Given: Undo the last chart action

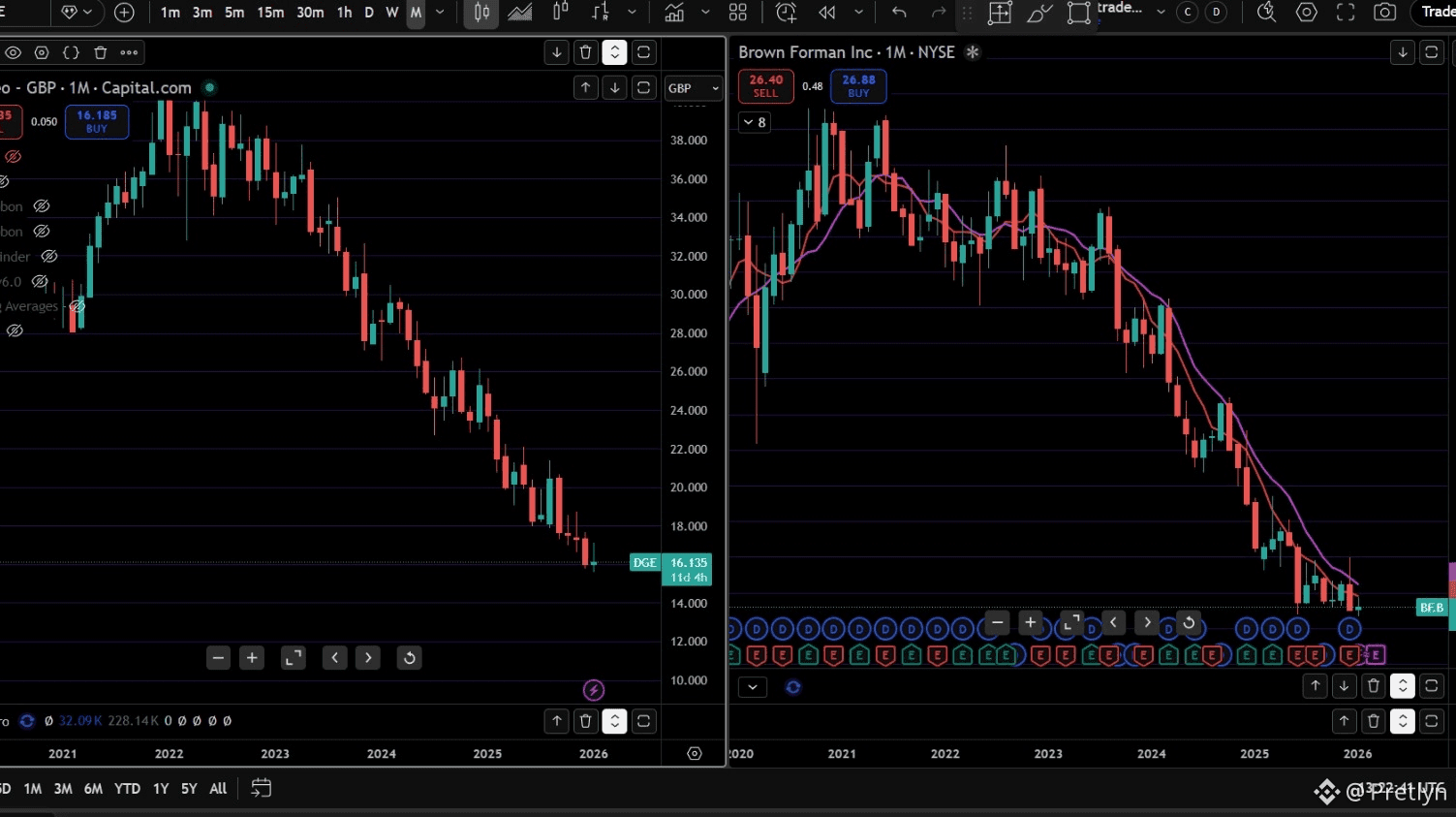Looking at the screenshot, I should pyautogui.click(x=899, y=13).
